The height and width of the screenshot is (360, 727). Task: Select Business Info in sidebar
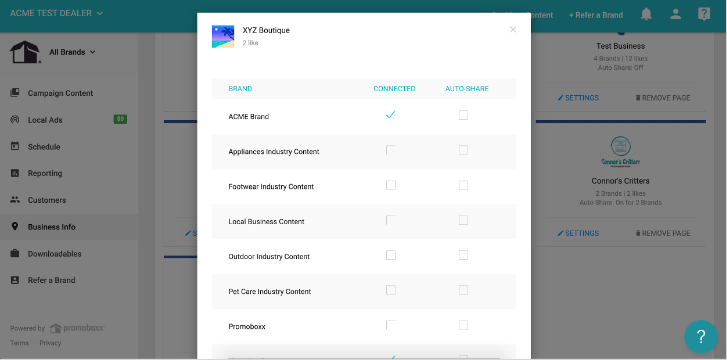tap(51, 227)
